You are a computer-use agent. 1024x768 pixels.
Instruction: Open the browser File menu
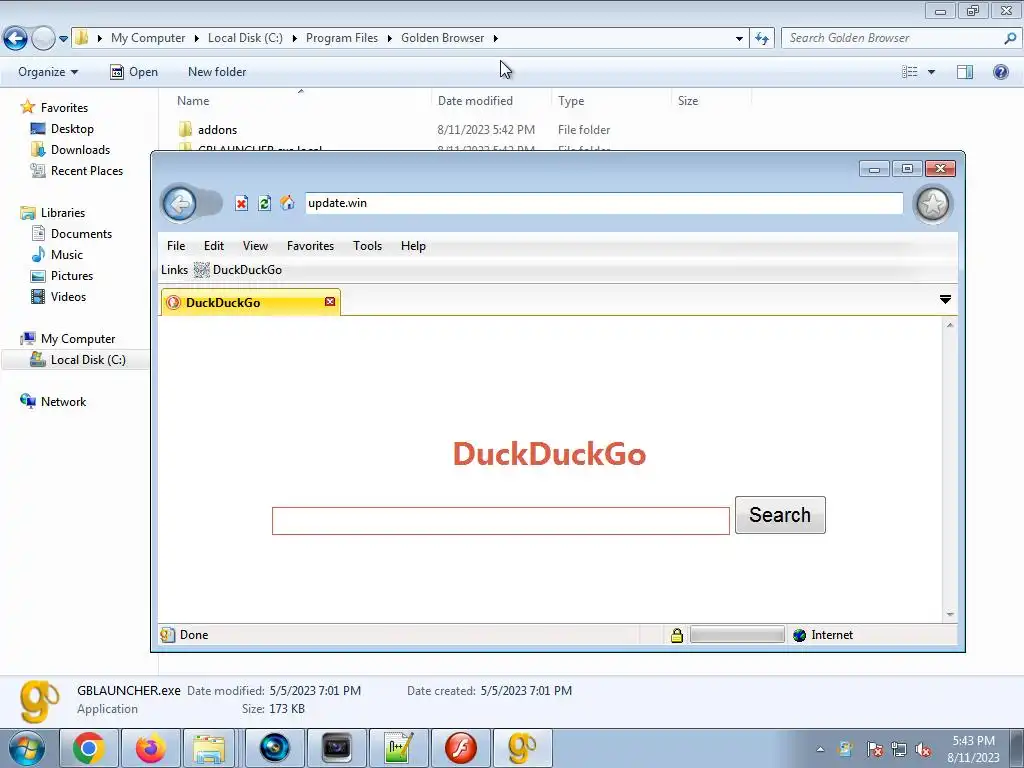click(x=176, y=246)
